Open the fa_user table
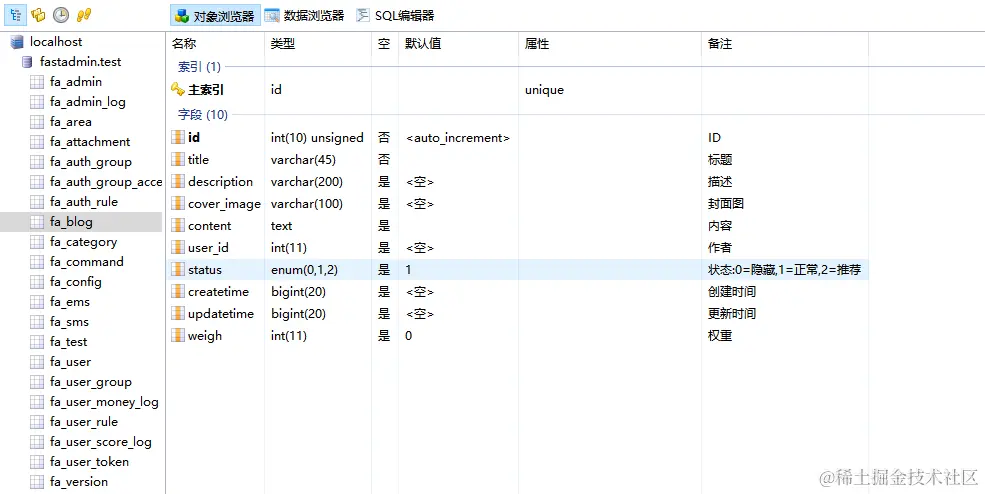Screen dimensions: 985x494 click(x=70, y=362)
